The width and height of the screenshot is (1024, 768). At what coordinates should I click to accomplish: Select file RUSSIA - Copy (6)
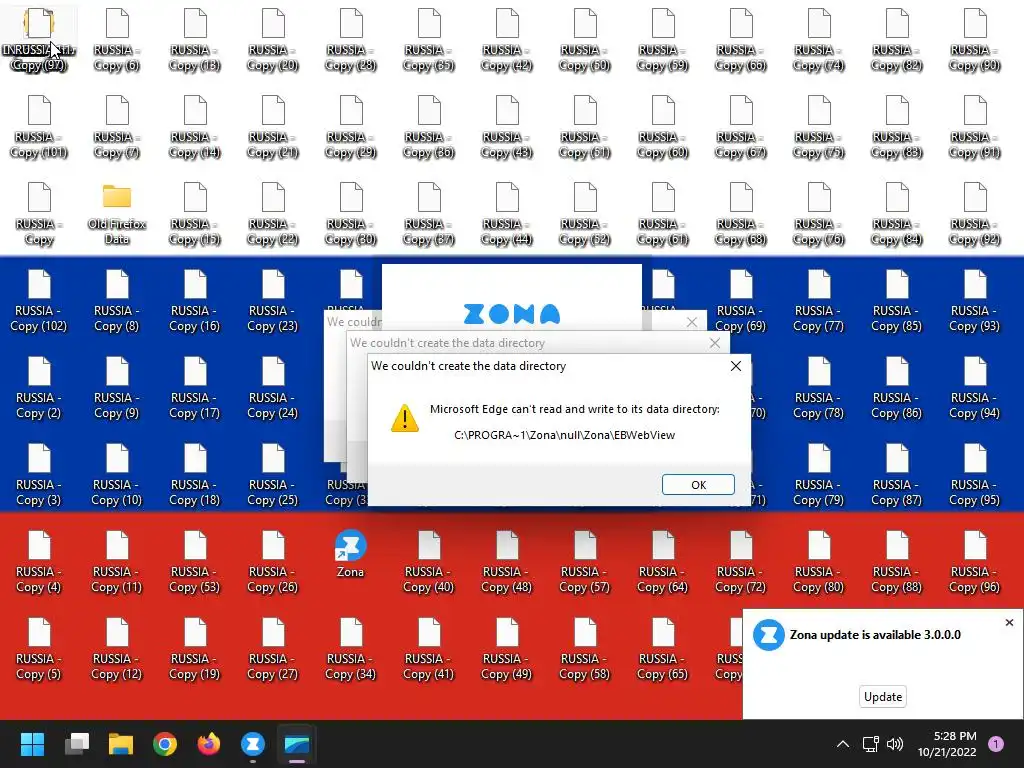pyautogui.click(x=117, y=39)
